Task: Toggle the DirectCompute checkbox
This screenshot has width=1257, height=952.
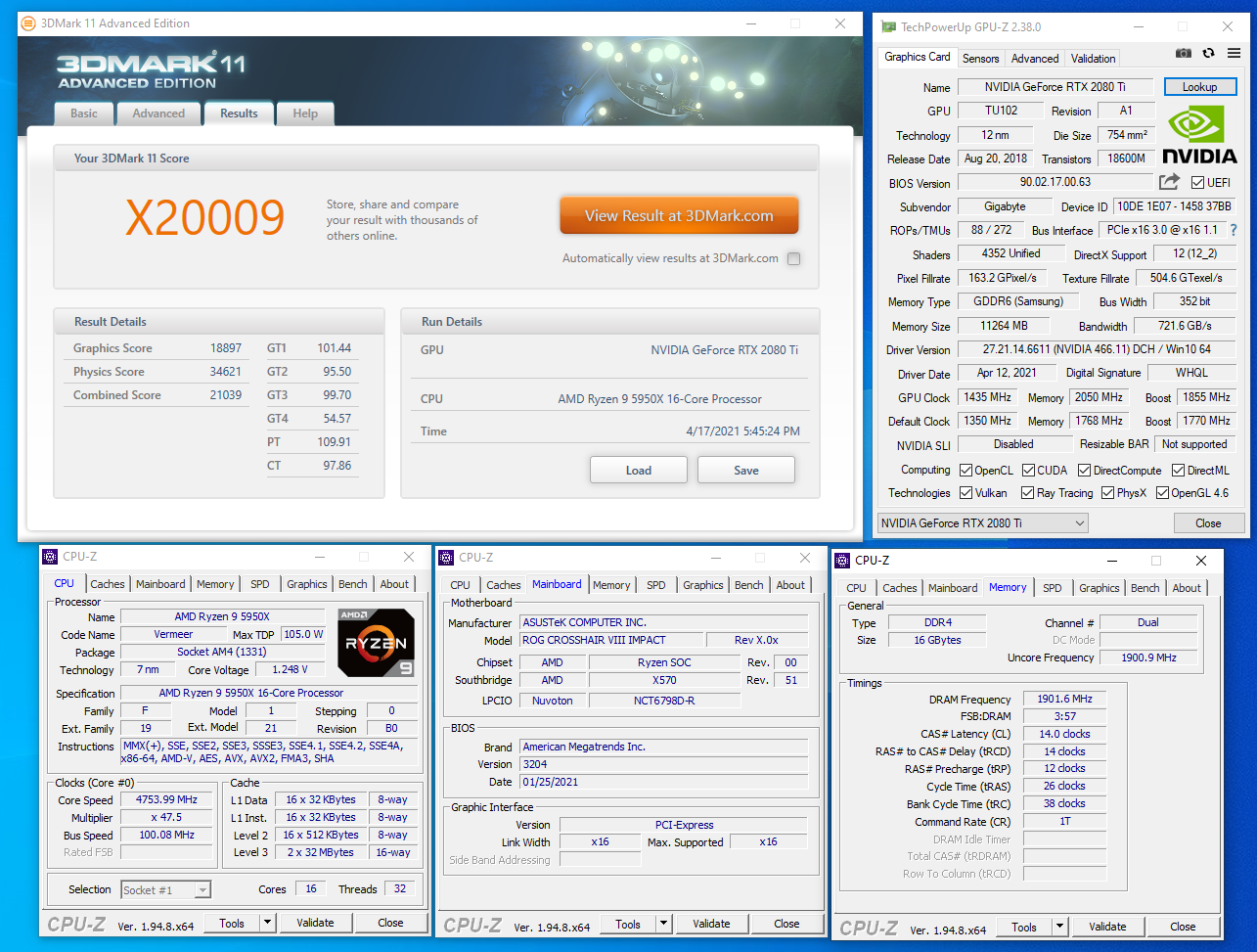Action: pos(1084,471)
